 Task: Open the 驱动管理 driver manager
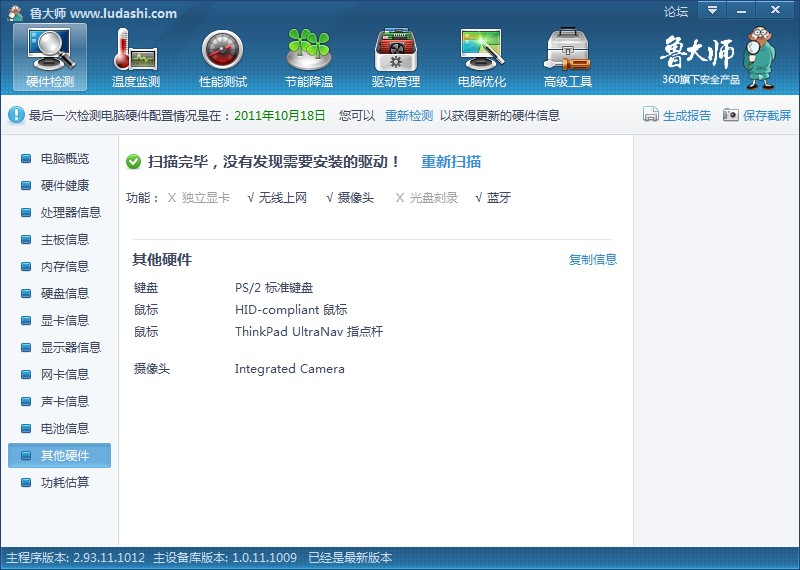click(396, 57)
